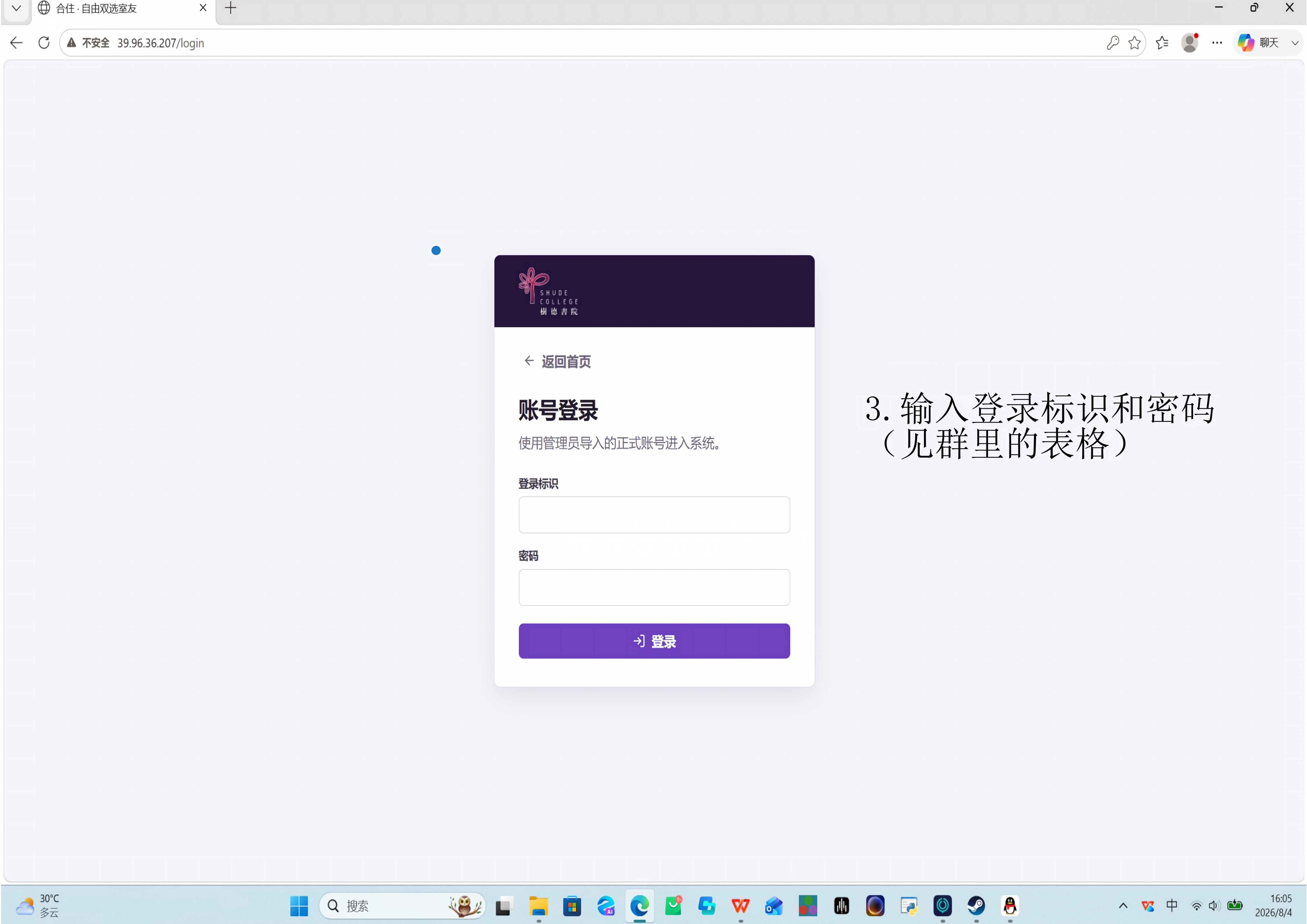Show hidden system tray icons
Viewport: 1307px width, 924px height.
(1123, 905)
